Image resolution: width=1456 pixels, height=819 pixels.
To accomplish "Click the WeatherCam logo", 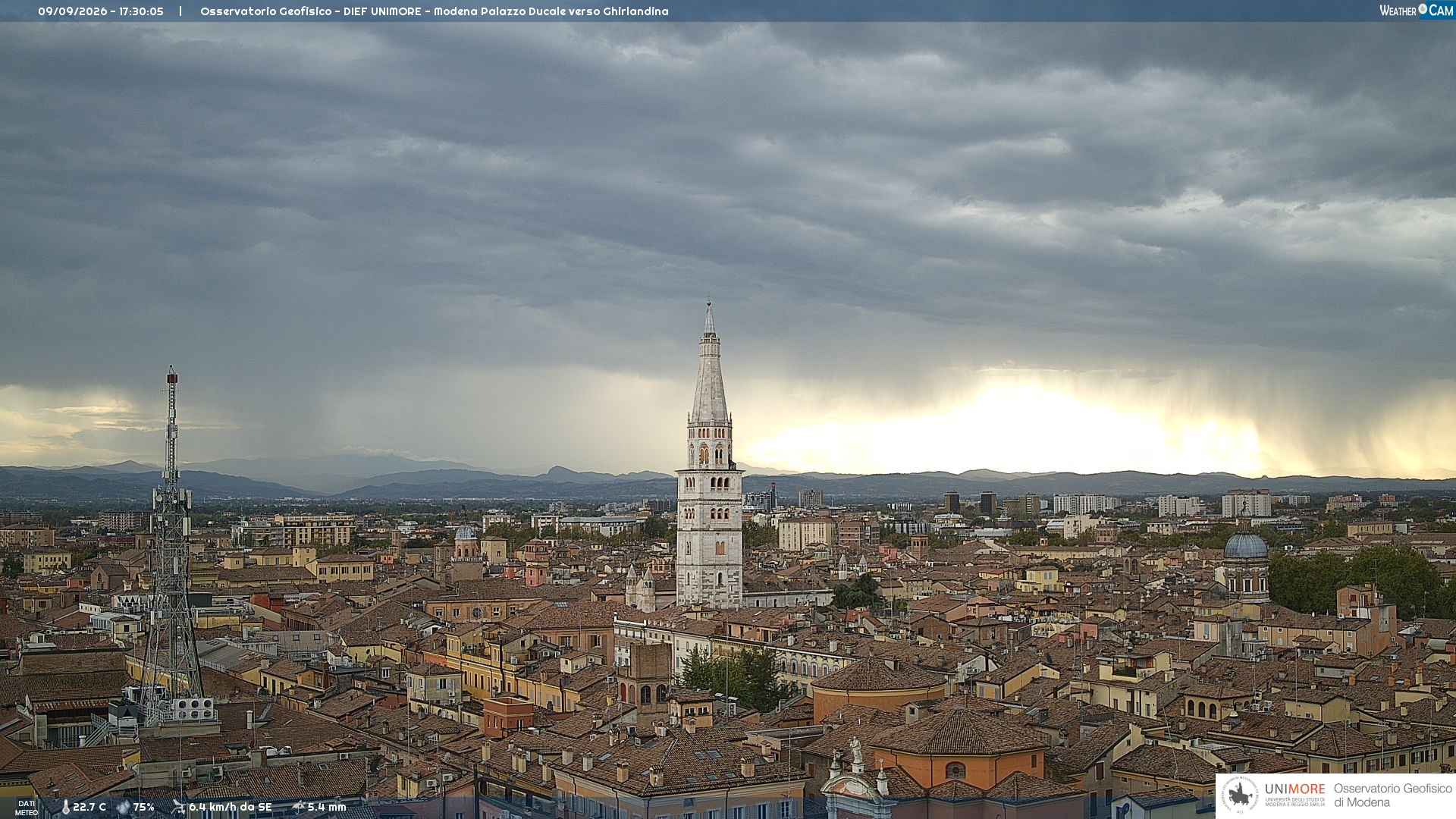I will pyautogui.click(x=1416, y=11).
